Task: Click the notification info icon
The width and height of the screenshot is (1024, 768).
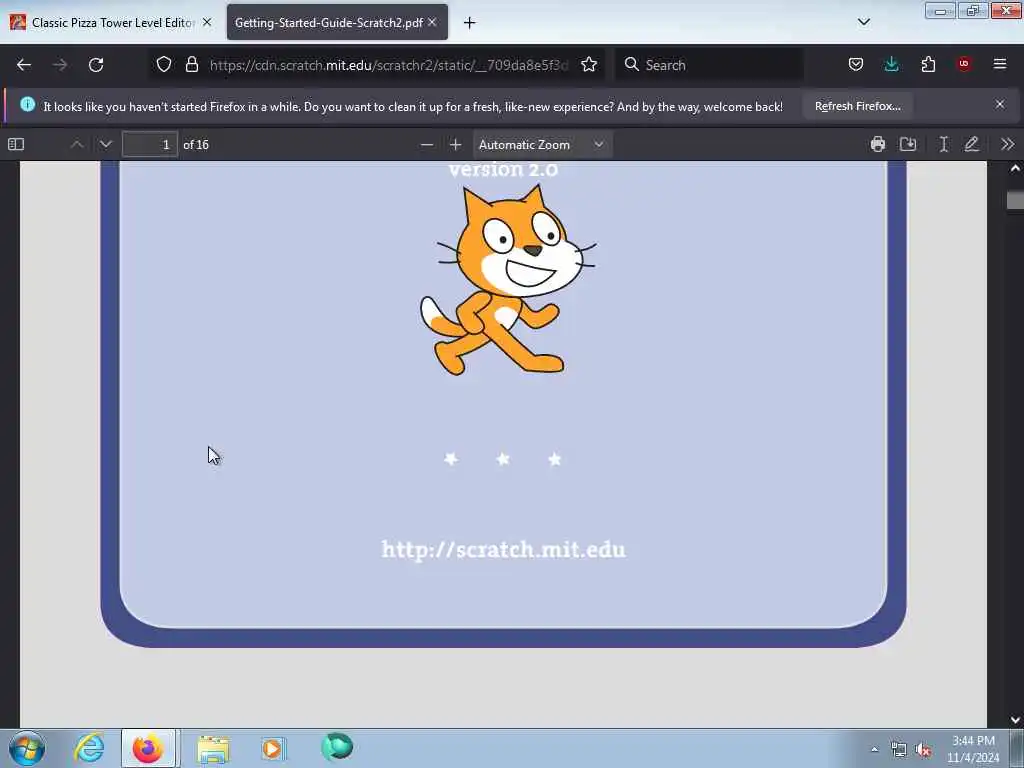Action: (27, 104)
